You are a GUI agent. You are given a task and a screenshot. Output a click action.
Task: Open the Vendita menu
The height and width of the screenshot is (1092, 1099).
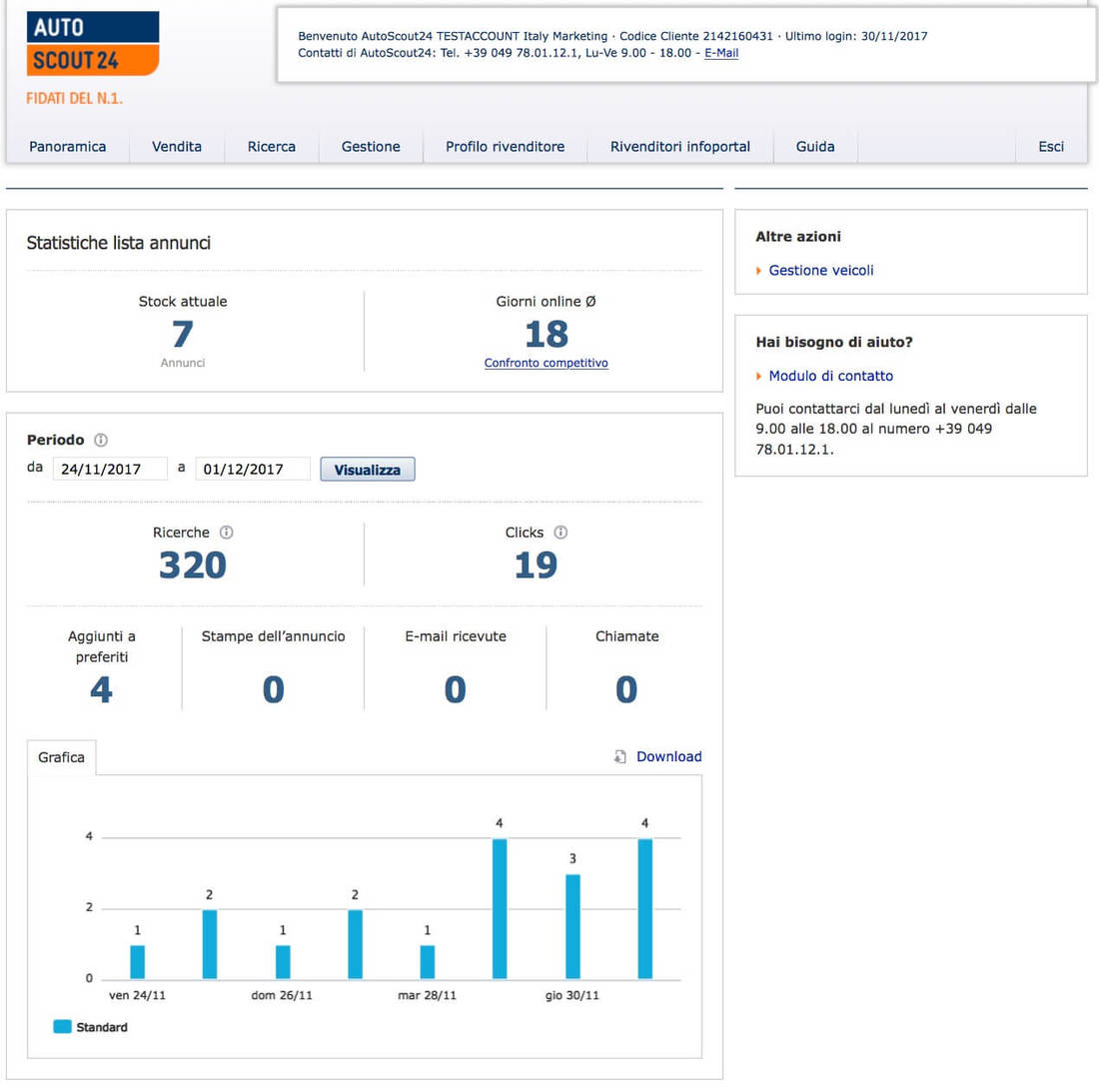click(x=177, y=147)
